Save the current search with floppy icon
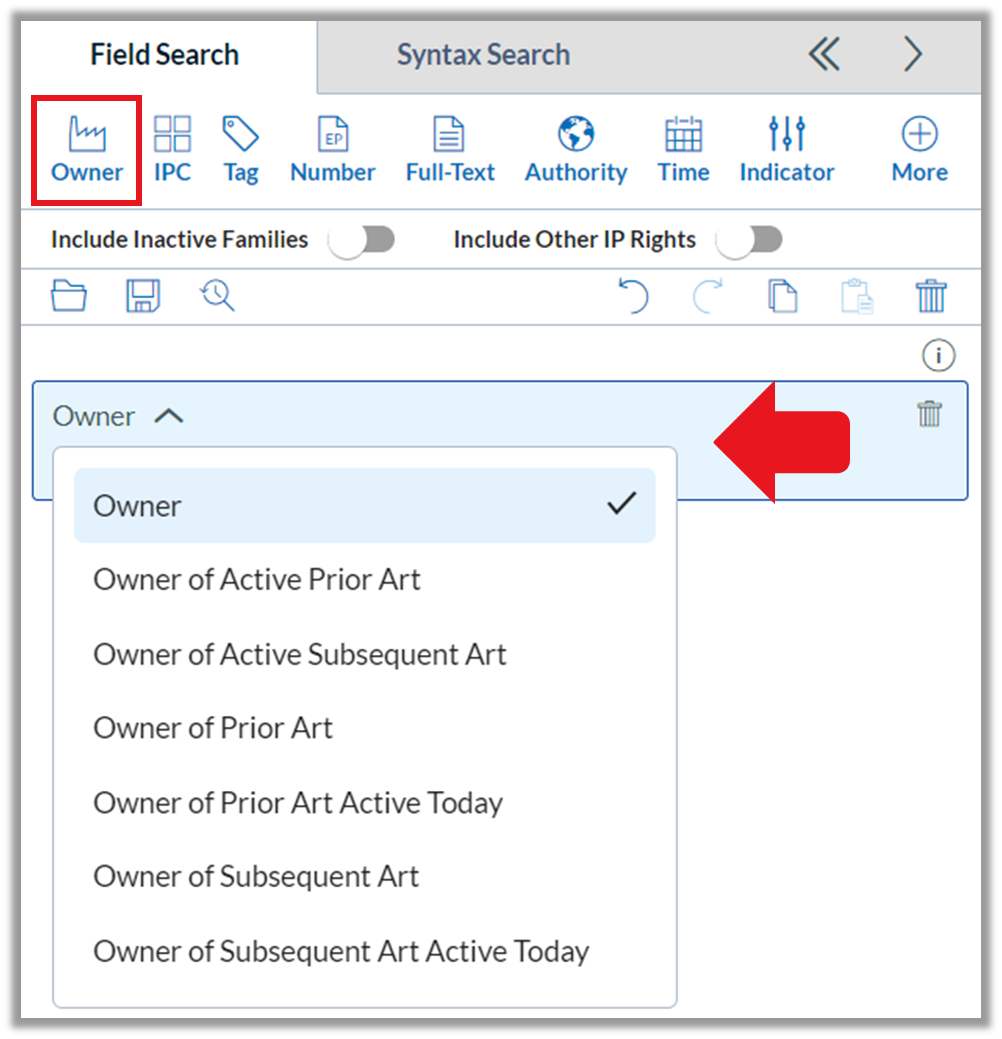The height and width of the screenshot is (1039, 1002). (143, 296)
